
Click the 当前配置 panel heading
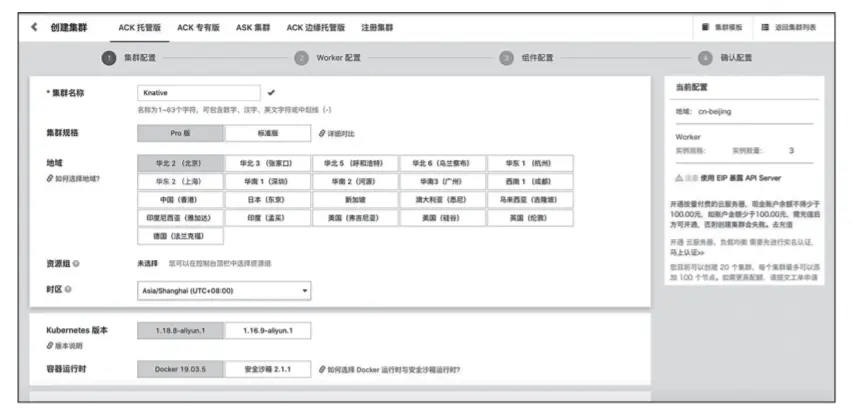(x=692, y=87)
